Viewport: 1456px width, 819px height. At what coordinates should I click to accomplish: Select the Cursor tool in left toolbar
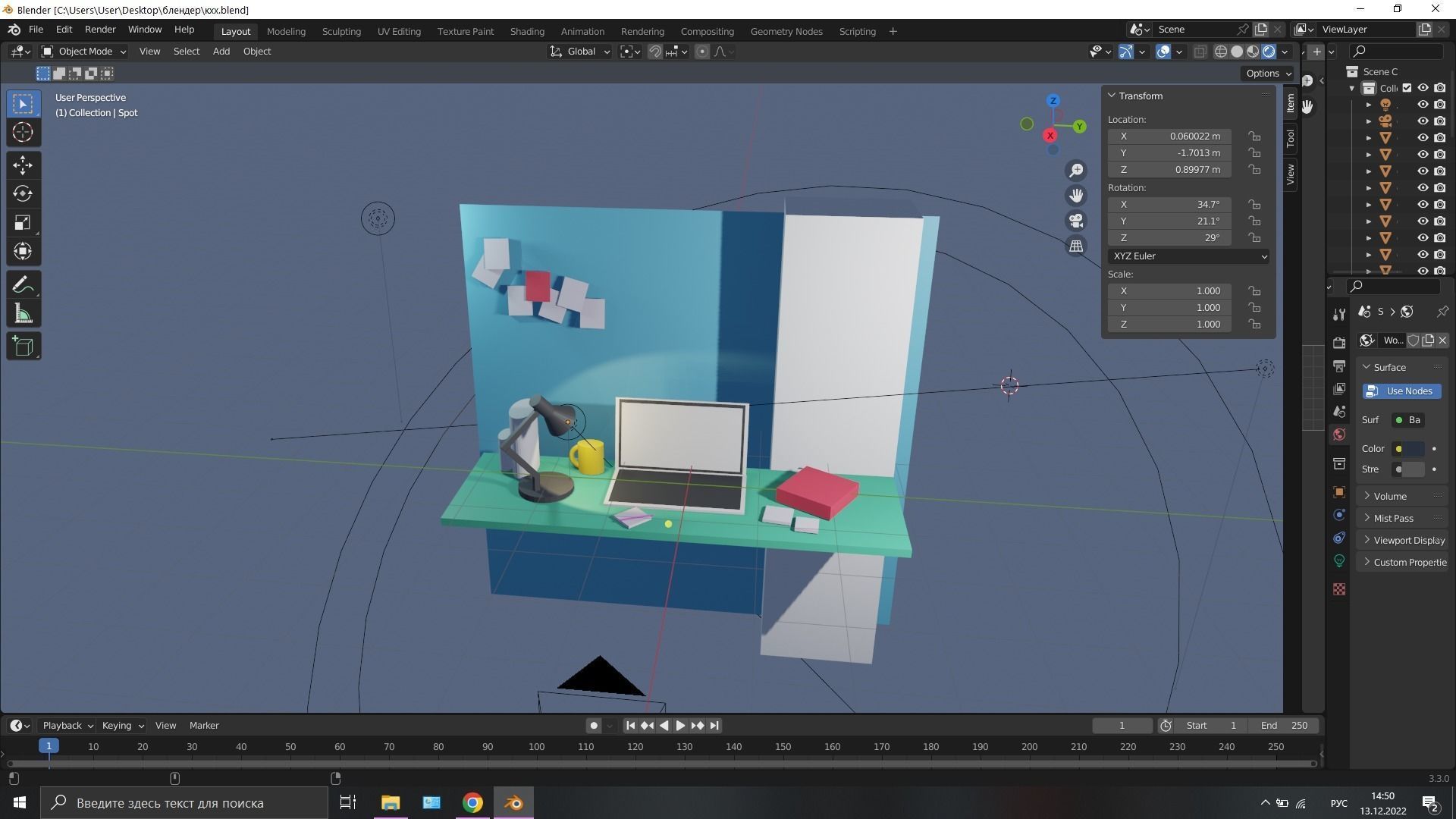pyautogui.click(x=23, y=133)
